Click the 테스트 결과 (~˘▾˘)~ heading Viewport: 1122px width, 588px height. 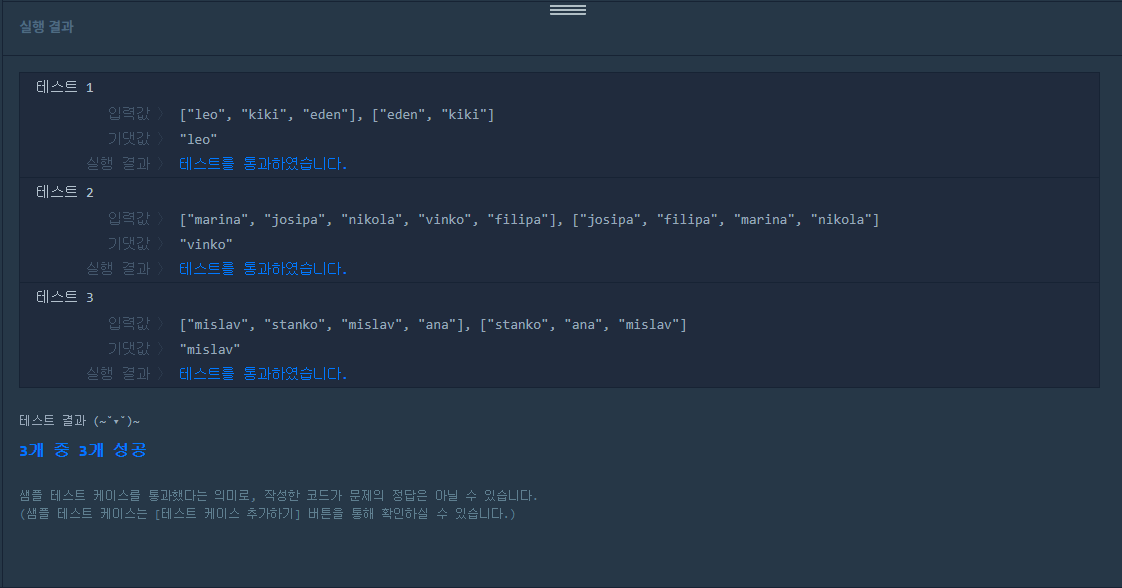pos(79,421)
